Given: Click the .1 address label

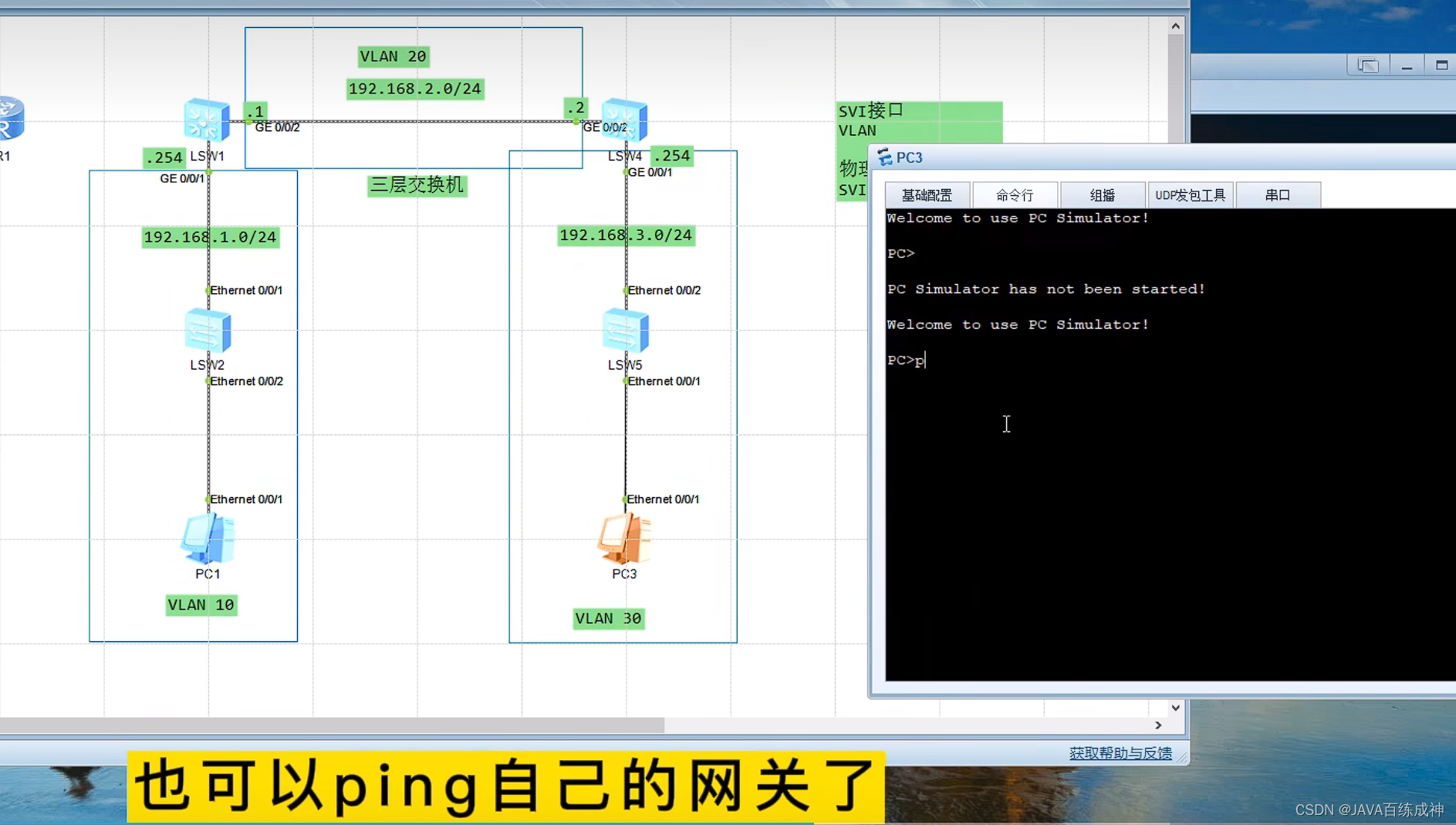Looking at the screenshot, I should coord(255,111).
